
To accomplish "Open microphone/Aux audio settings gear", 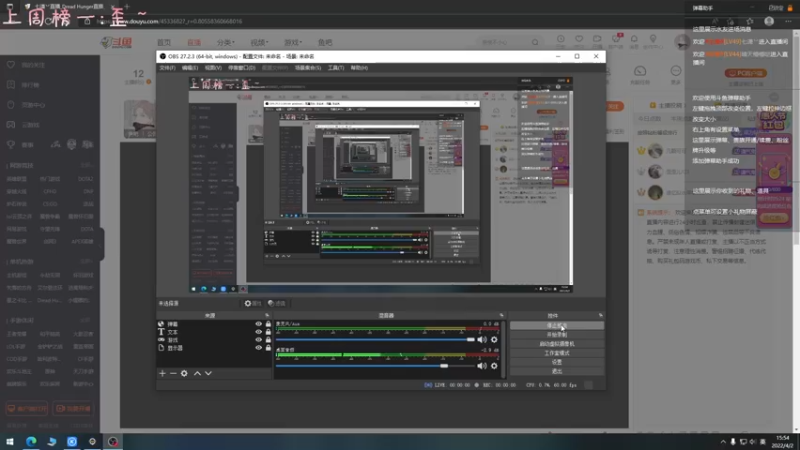I will (494, 339).
